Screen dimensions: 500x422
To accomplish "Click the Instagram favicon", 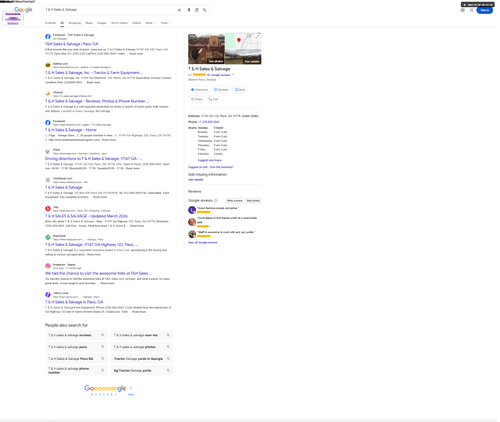I will [x=48, y=266].
